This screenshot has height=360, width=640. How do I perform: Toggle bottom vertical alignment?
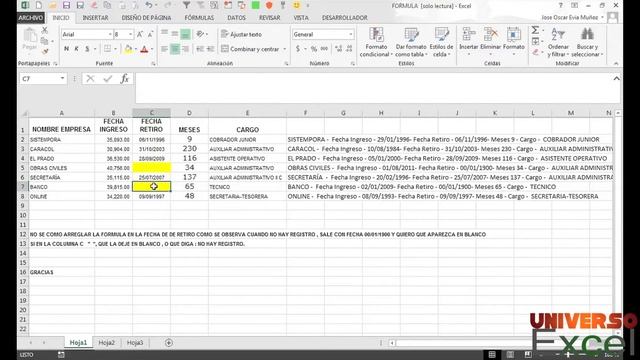coord(185,34)
